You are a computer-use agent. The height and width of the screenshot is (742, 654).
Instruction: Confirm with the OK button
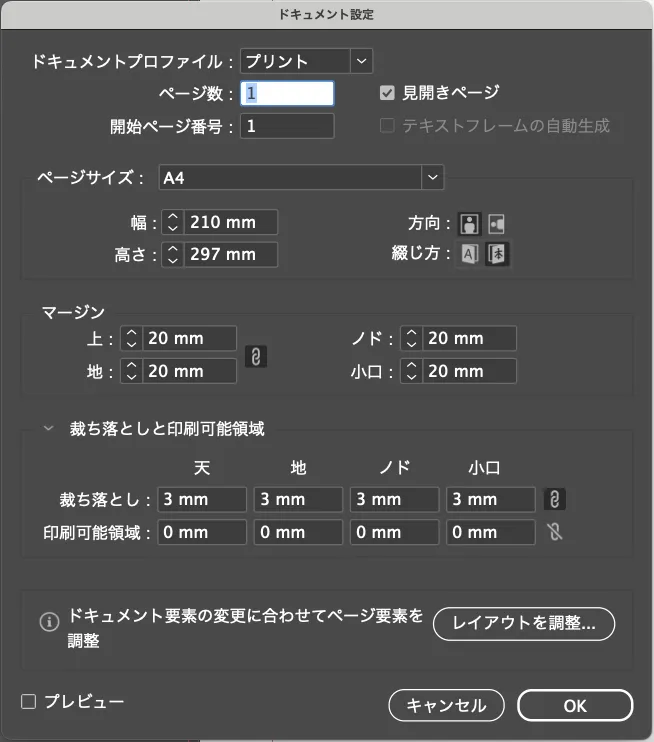[x=575, y=706]
